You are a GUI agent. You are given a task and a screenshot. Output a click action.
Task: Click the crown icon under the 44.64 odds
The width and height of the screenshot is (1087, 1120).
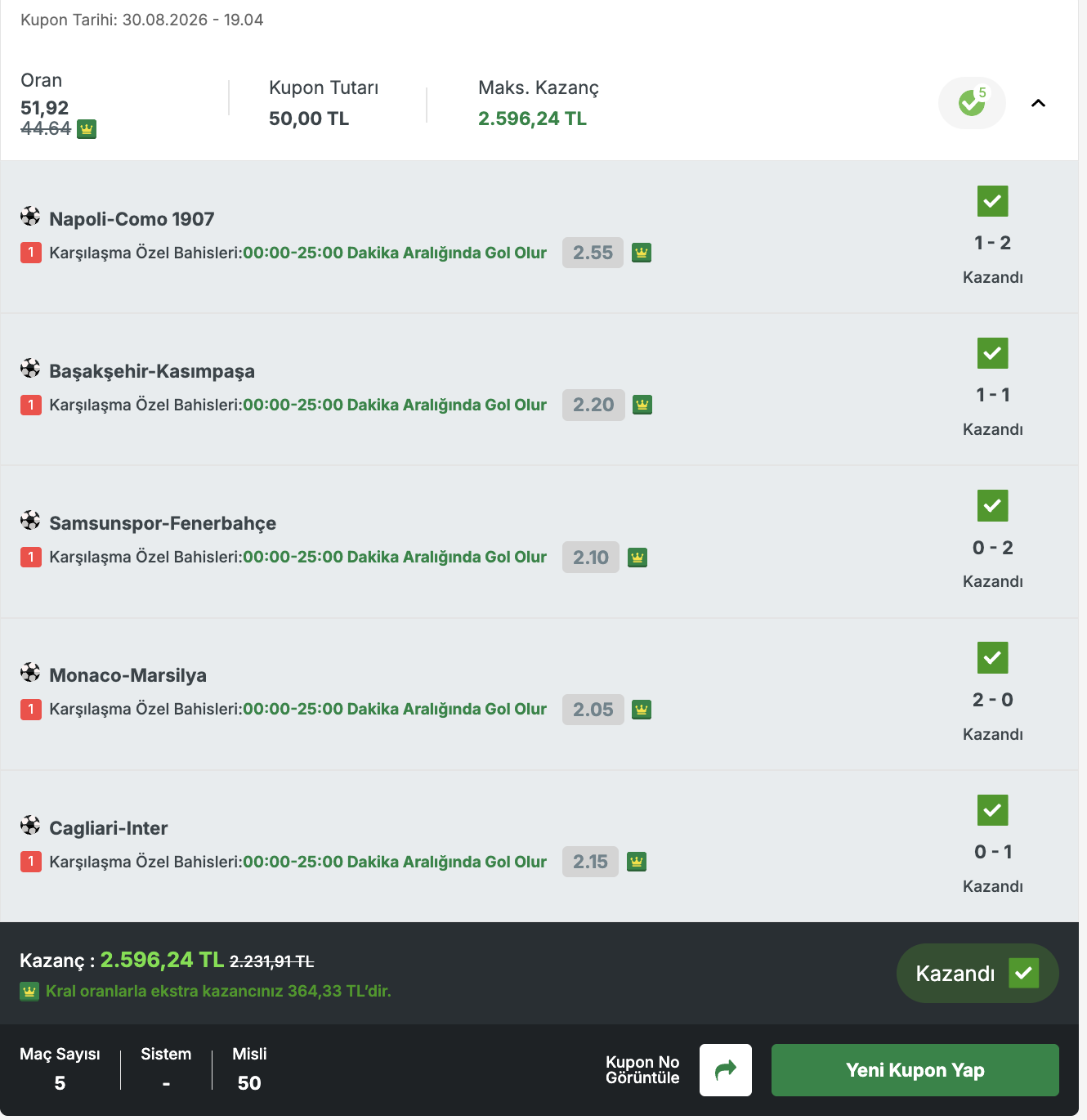click(87, 129)
